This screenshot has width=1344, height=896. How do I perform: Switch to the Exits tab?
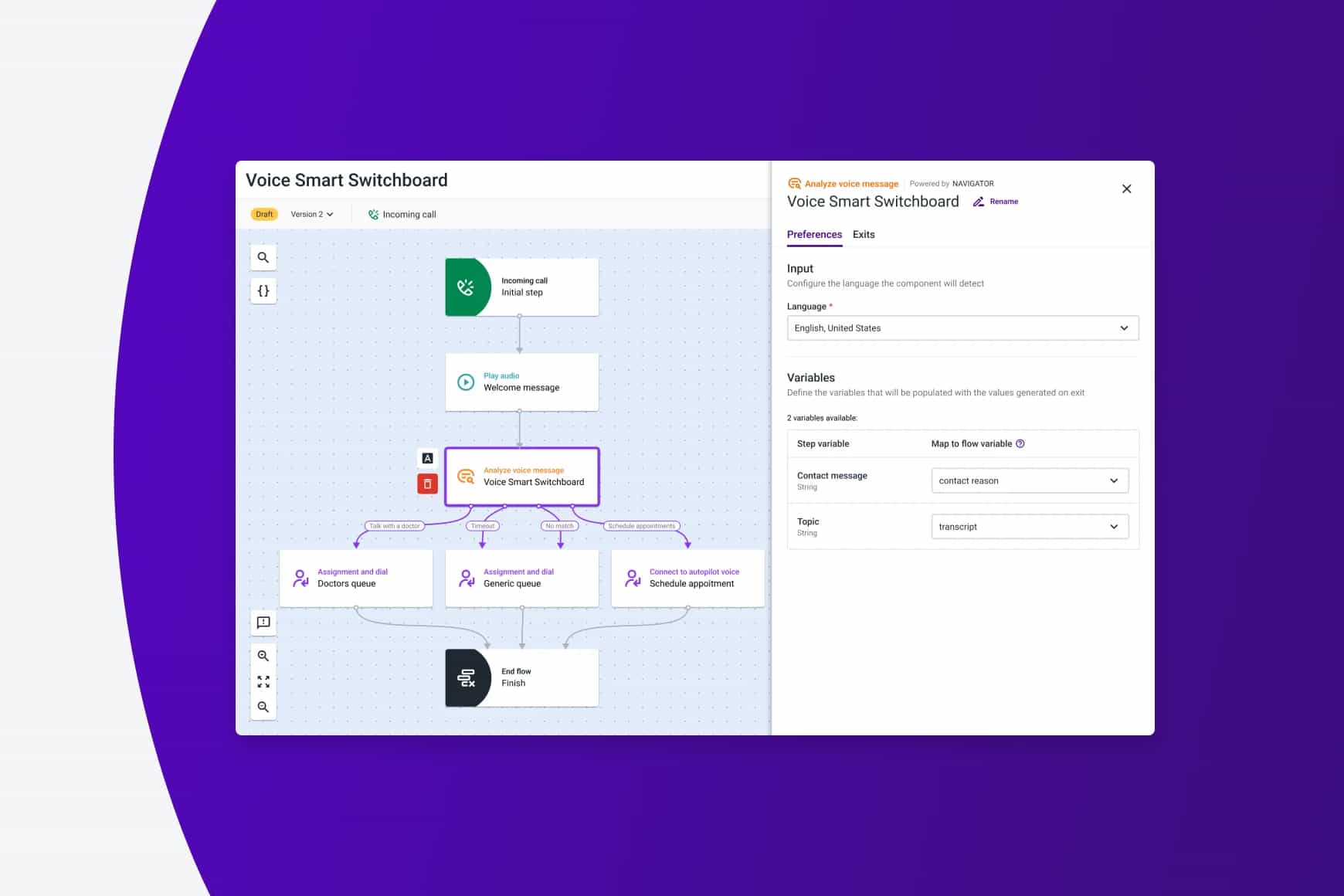click(x=863, y=235)
